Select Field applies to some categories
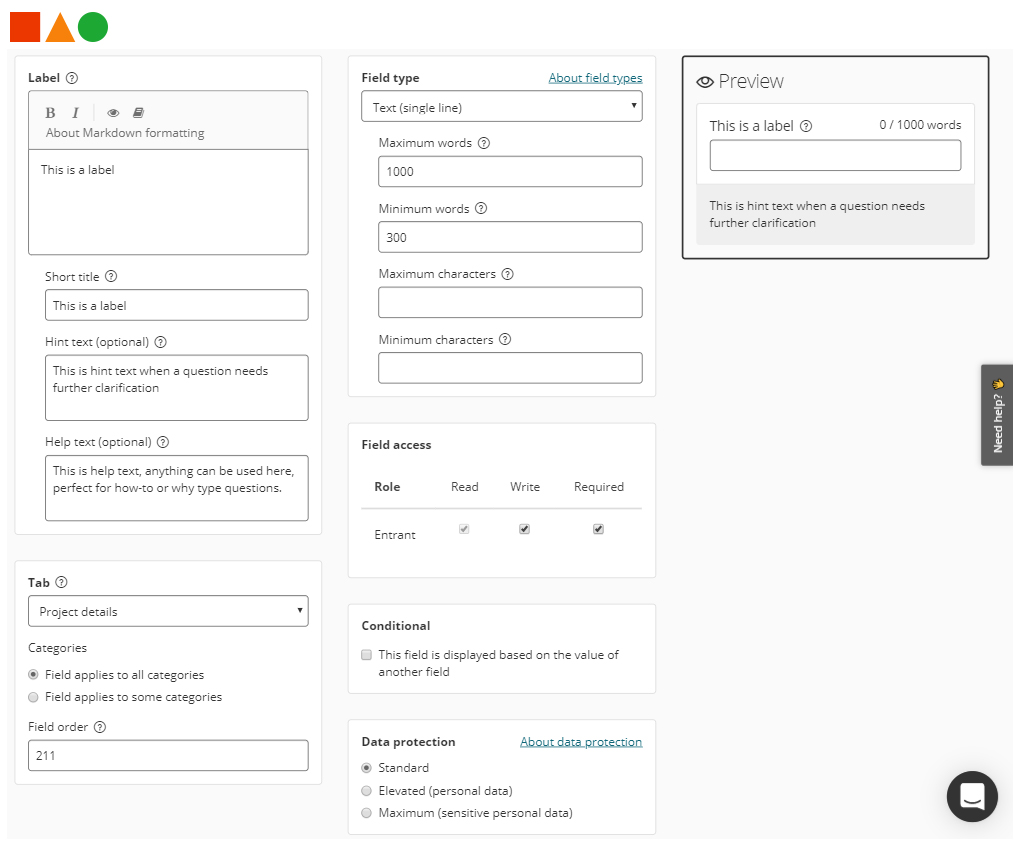 (x=34, y=697)
